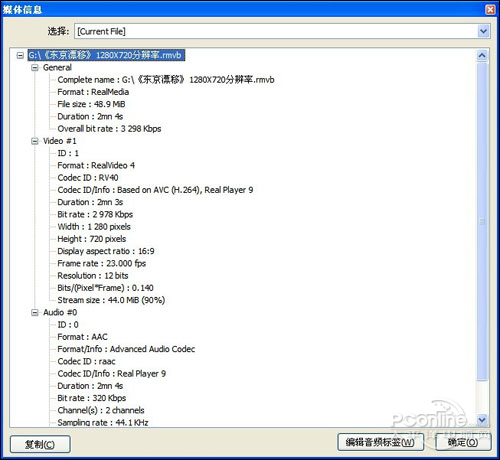This screenshot has width=500, height=460.
Task: Select the Complete name row
Action: click(x=166, y=80)
